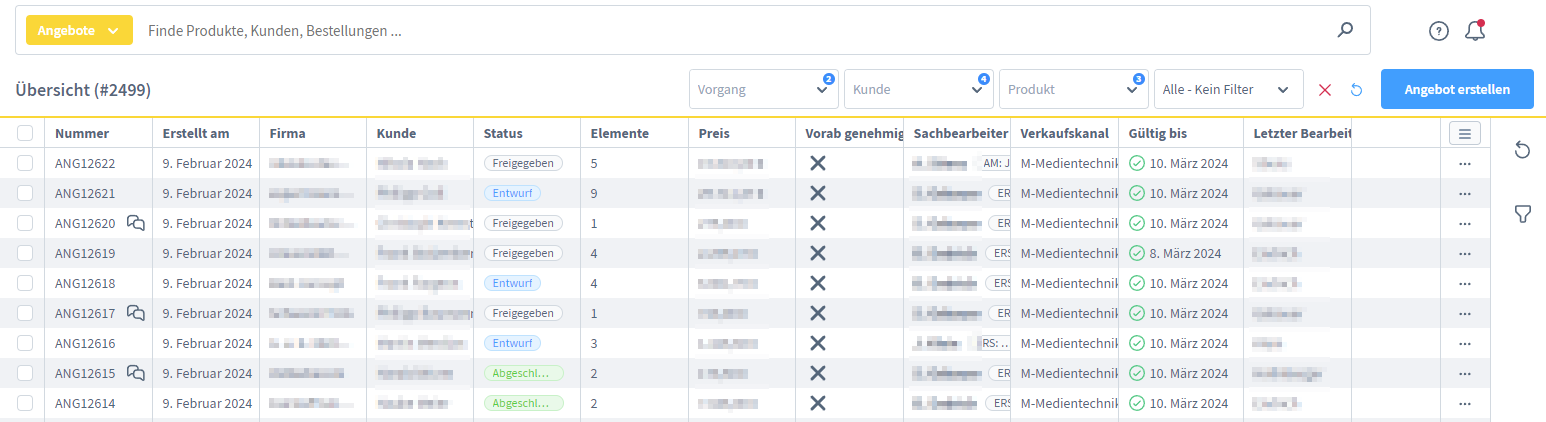Screen dimensions: 1546x422
Task: Open offer ANG12614
Action: point(85,403)
